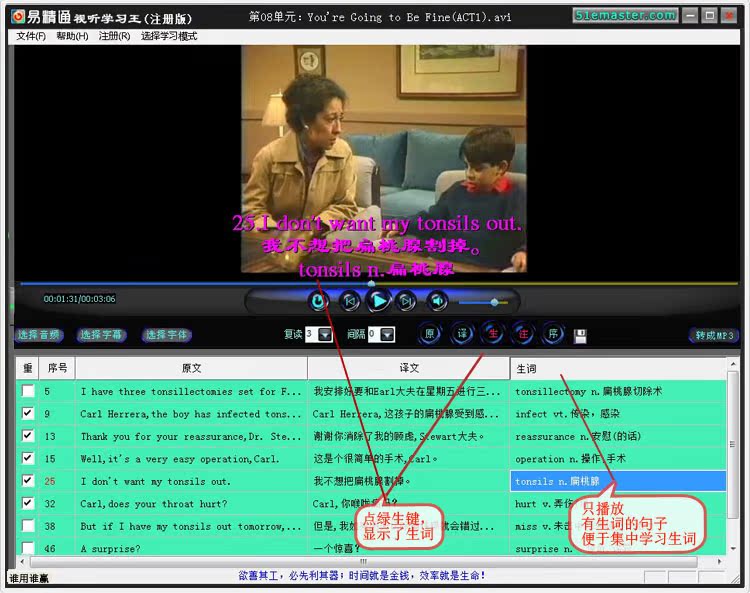Viewport: 750px width, 593px height.
Task: Toggle sequence number button 序
Action: [x=553, y=334]
